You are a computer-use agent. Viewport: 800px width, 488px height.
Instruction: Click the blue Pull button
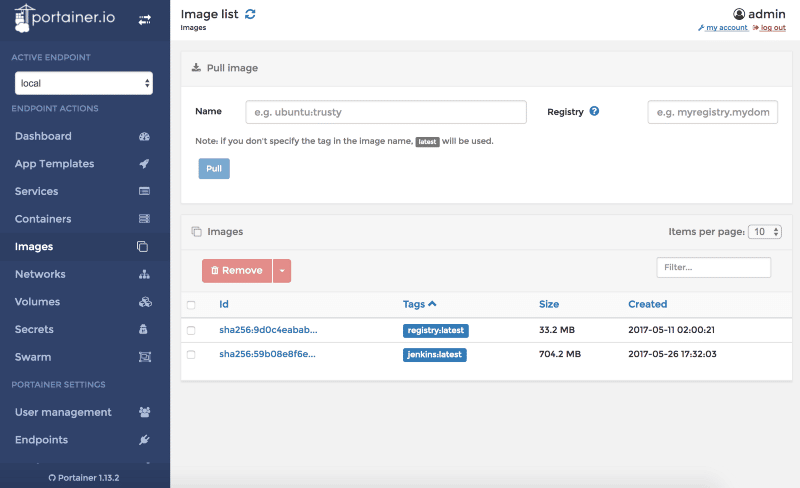pos(214,169)
